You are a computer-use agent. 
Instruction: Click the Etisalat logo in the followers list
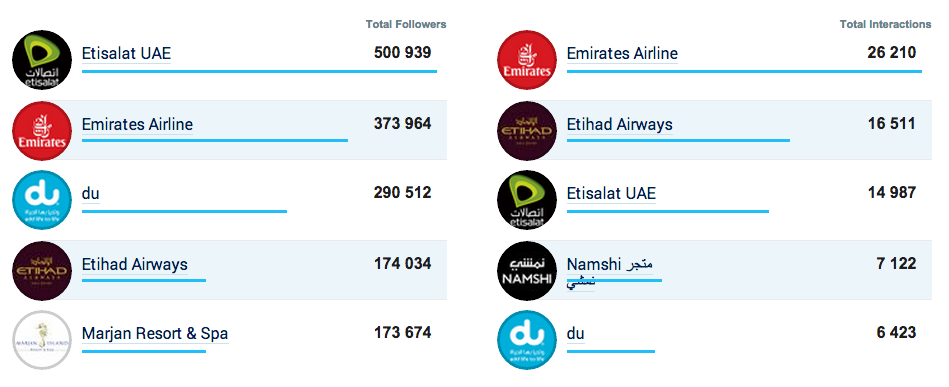pyautogui.click(x=42, y=60)
